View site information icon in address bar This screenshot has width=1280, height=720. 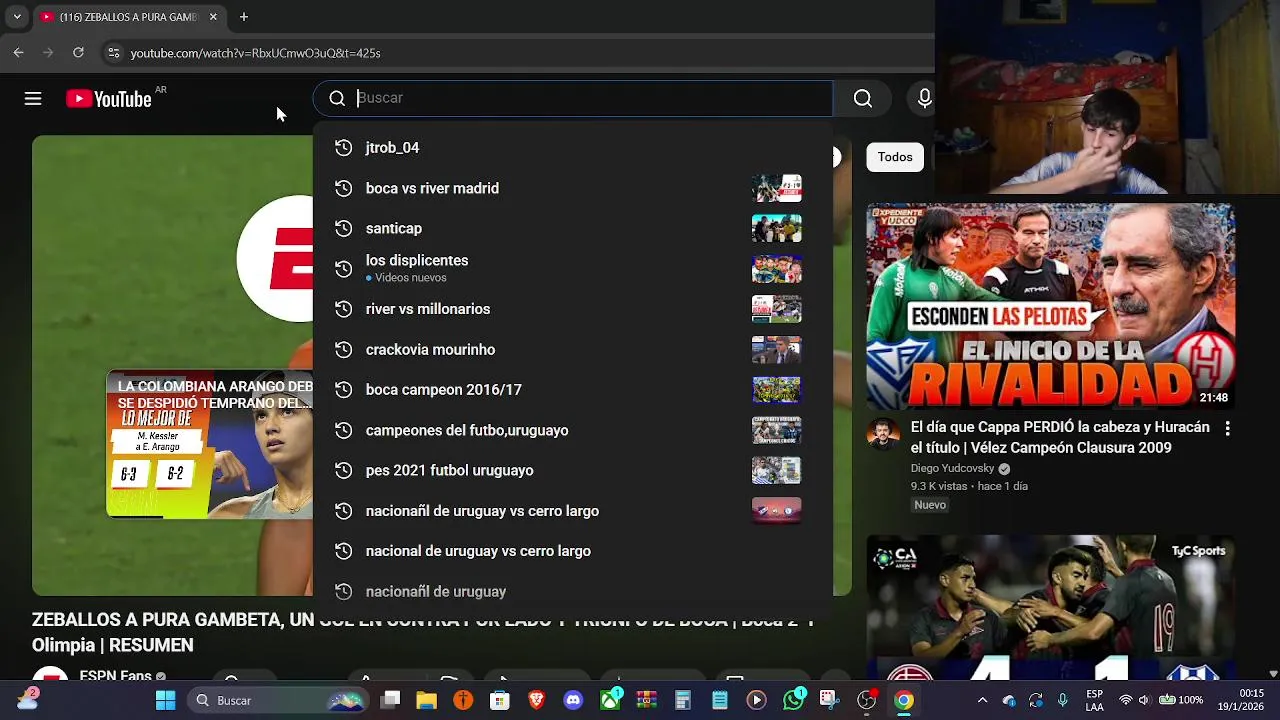[113, 53]
